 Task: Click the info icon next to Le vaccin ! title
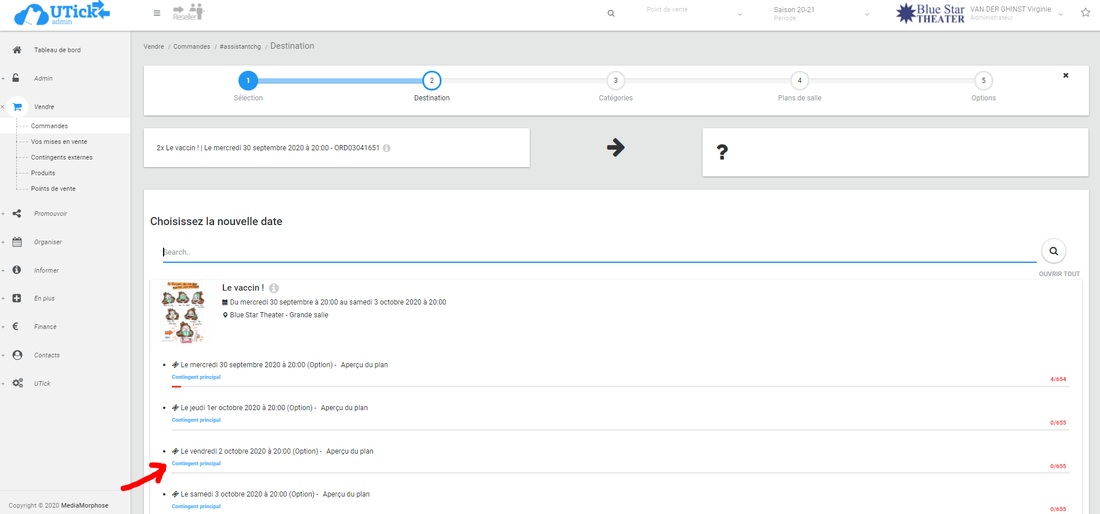274,288
